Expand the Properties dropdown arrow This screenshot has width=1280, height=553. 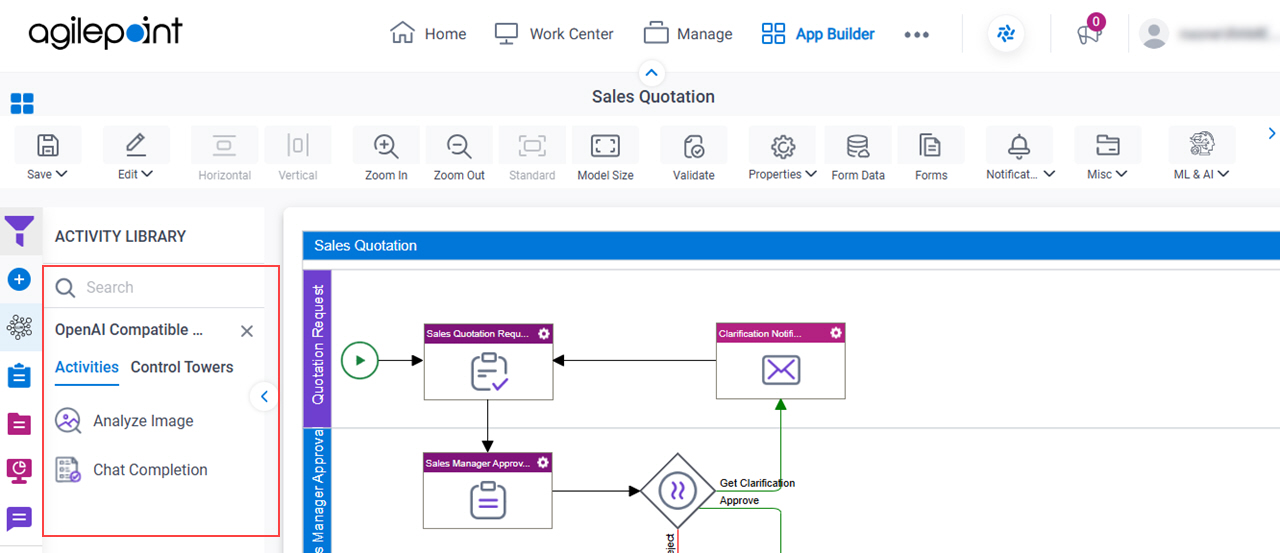point(811,174)
